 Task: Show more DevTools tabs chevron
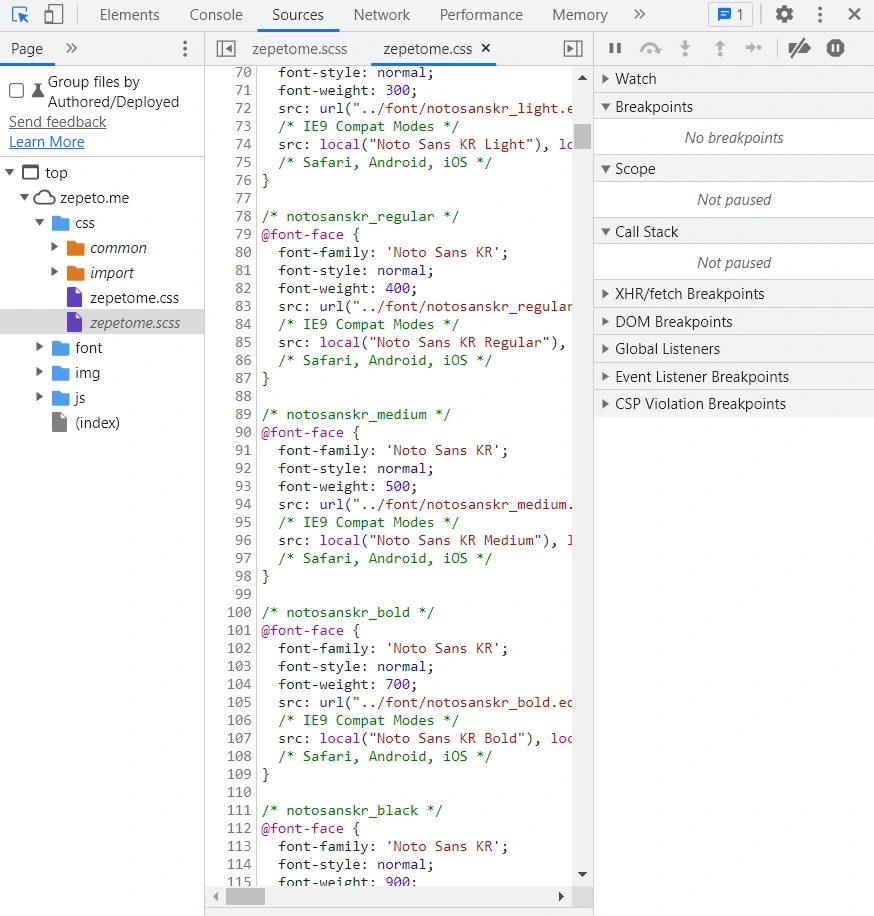coord(640,15)
